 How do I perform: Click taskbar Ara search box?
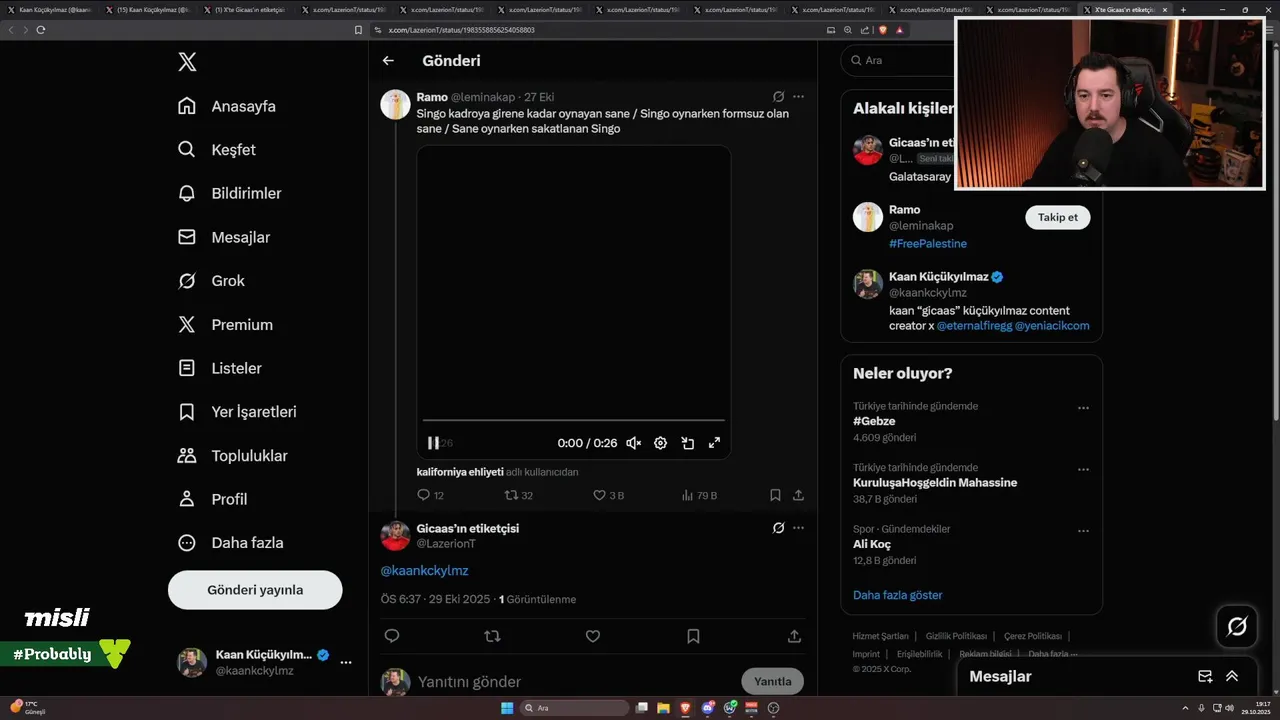pos(574,708)
